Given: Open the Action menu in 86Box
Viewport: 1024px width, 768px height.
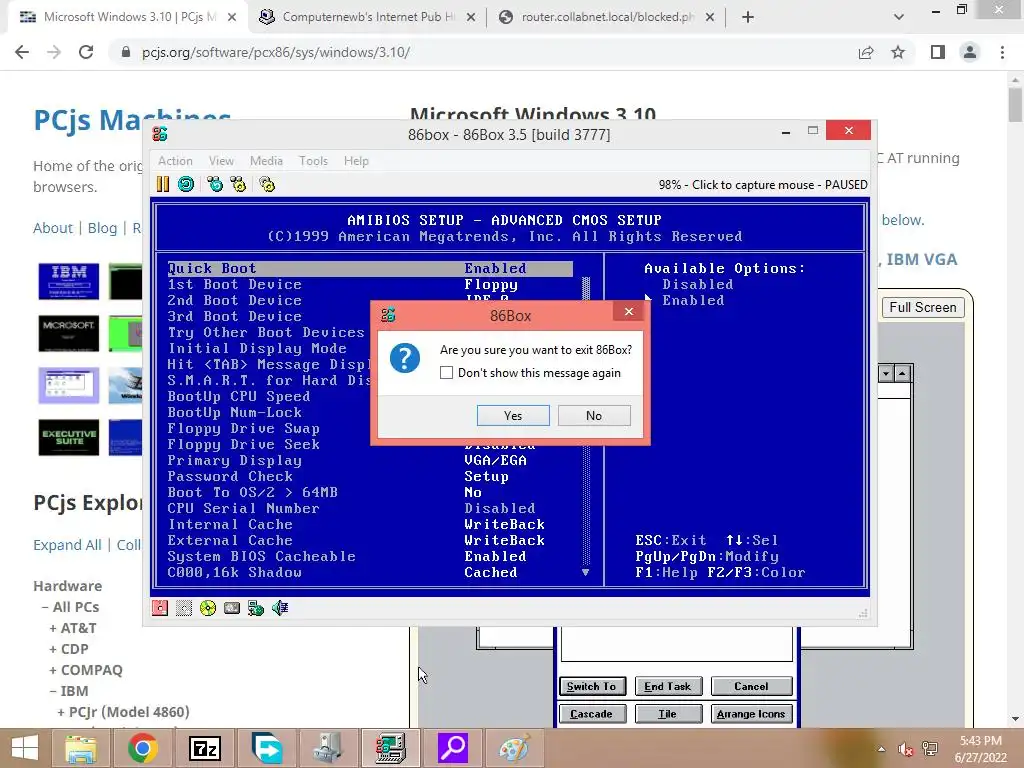Looking at the screenshot, I should pyautogui.click(x=175, y=161).
